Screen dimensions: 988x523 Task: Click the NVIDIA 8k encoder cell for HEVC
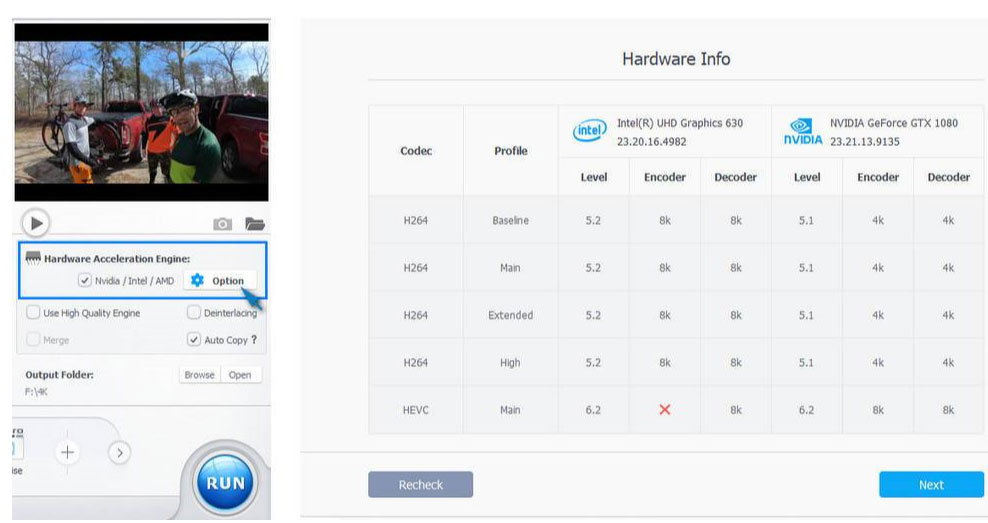coord(878,410)
